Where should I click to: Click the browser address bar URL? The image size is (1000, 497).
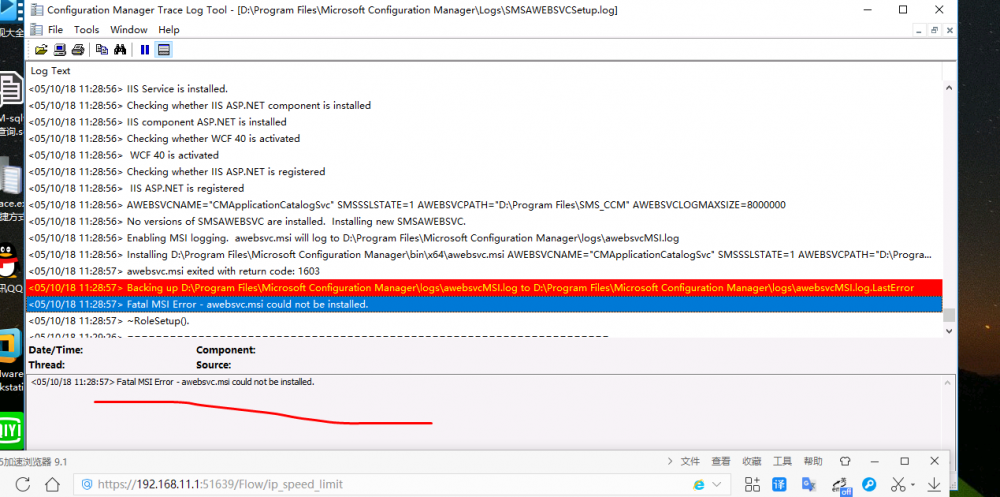point(220,484)
